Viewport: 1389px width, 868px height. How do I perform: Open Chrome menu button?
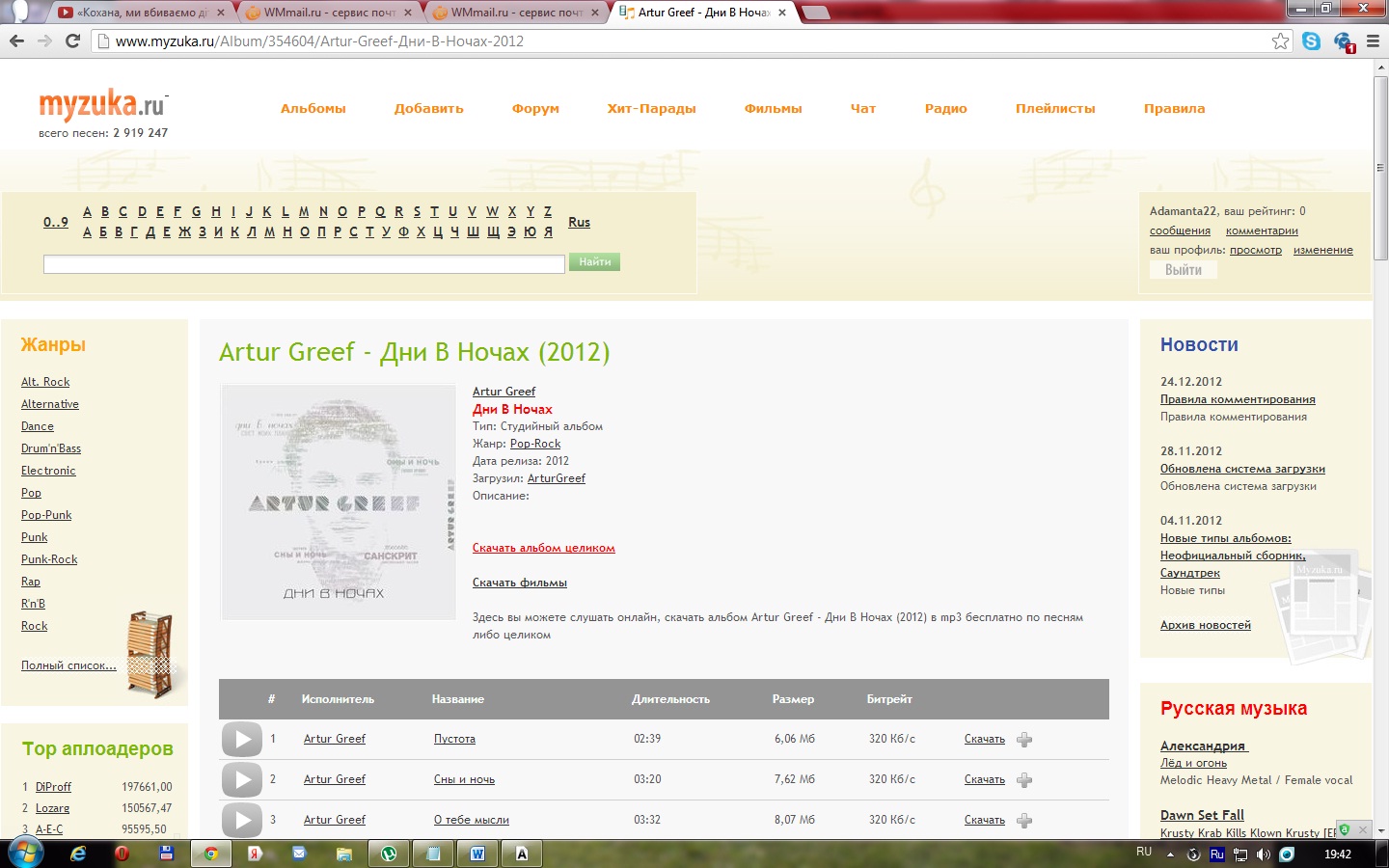1374,41
